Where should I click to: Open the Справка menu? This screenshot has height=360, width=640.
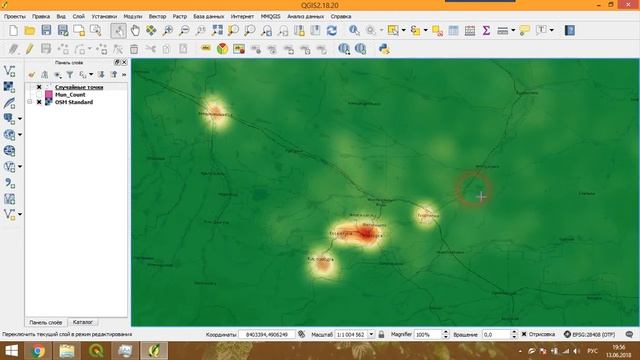point(341,16)
